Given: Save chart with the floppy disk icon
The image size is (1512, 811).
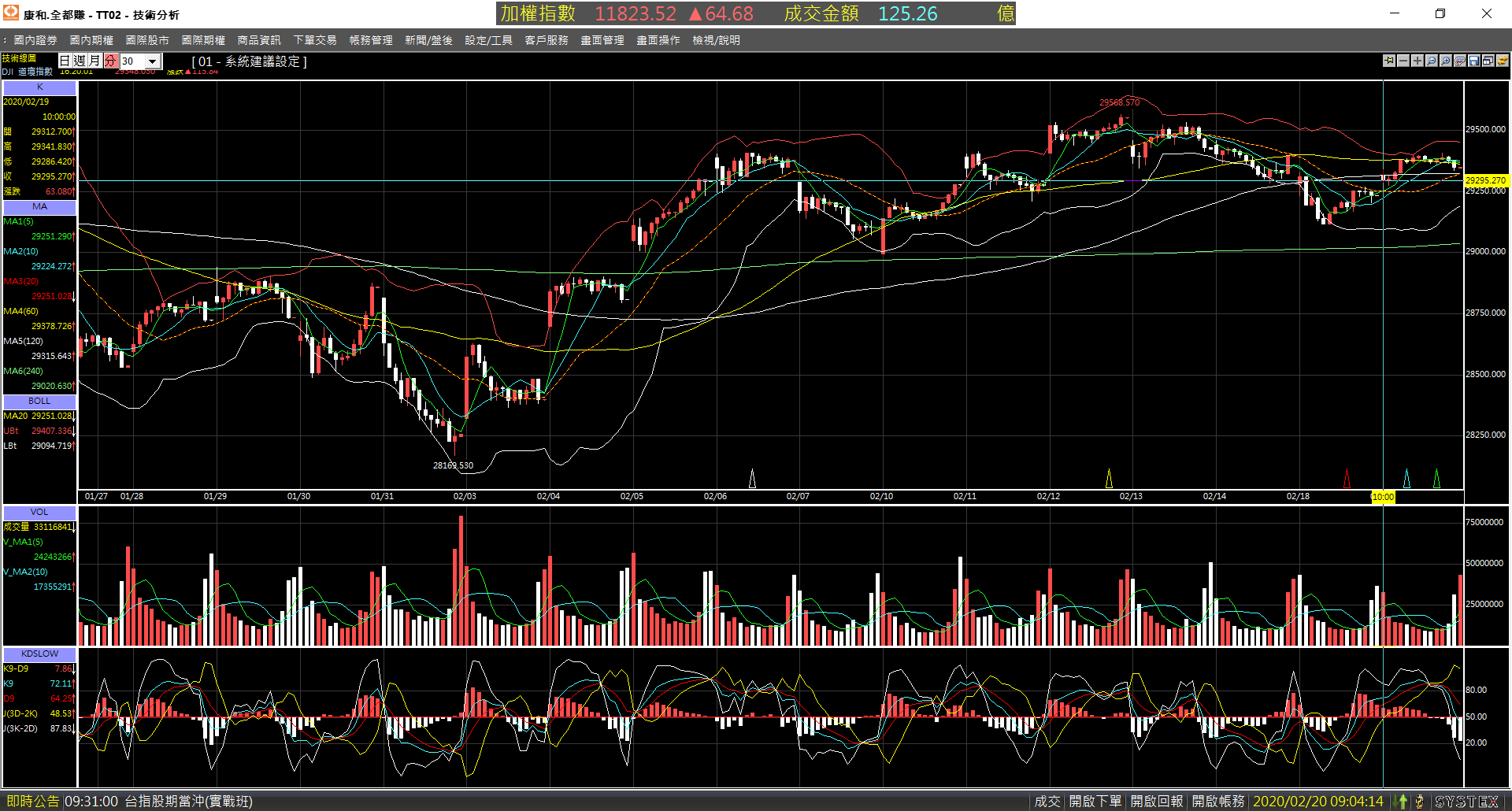Looking at the screenshot, I should point(1474,61).
